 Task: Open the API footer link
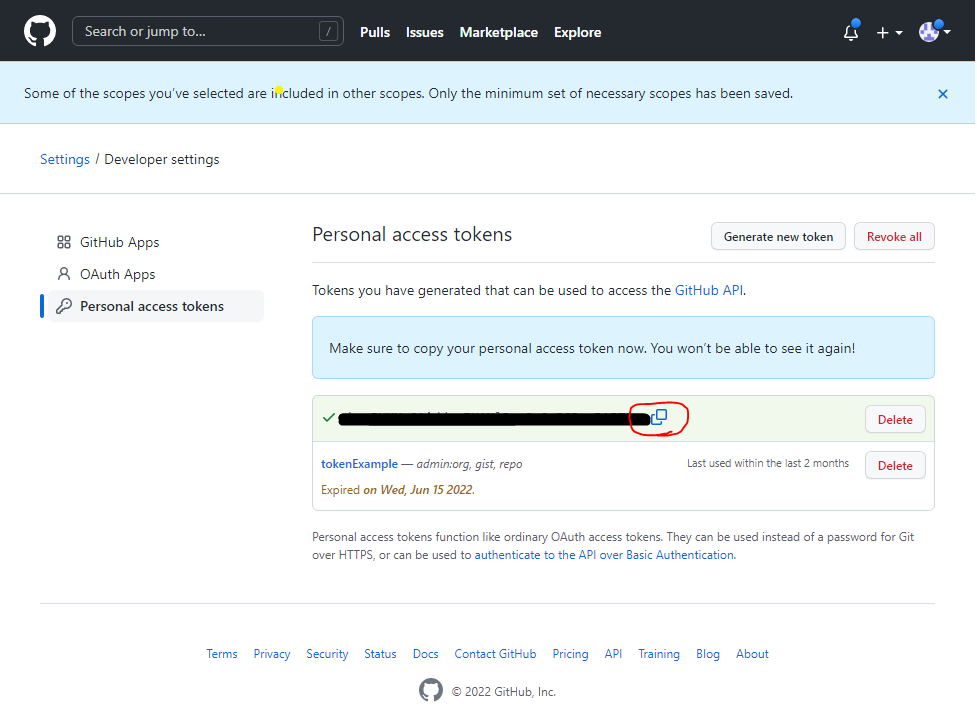coord(613,654)
